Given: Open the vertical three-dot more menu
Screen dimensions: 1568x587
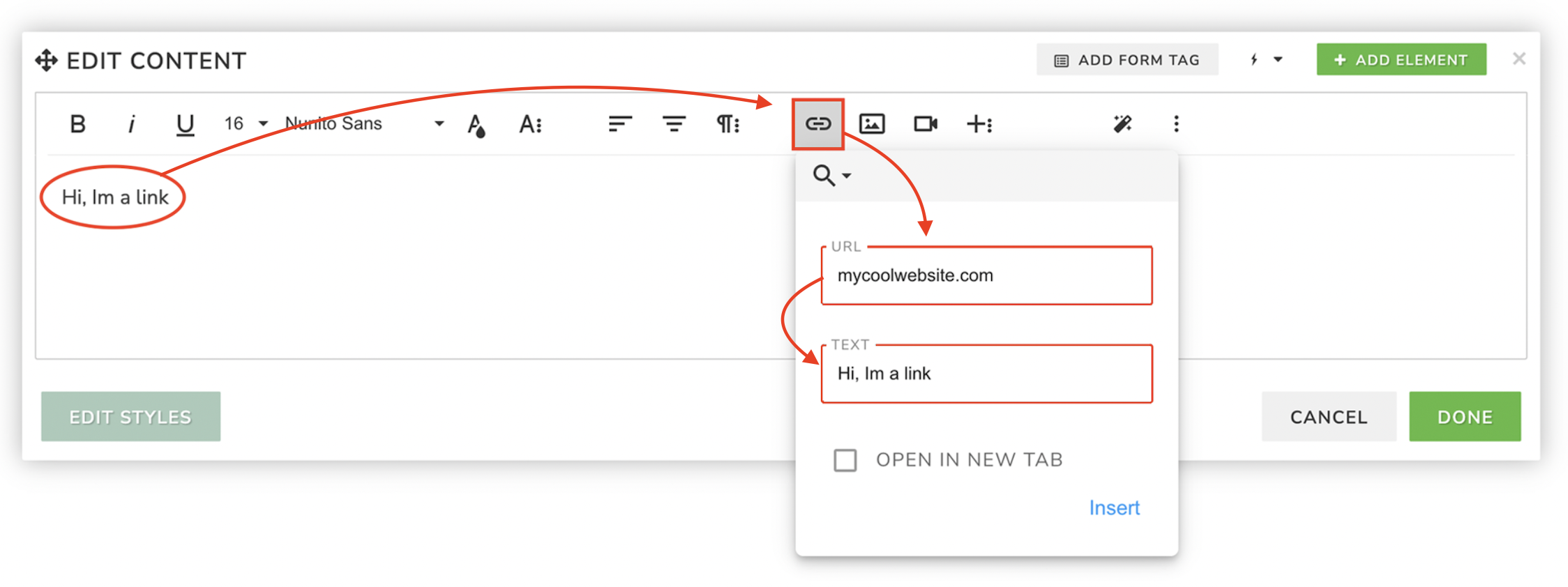Looking at the screenshot, I should tap(1176, 124).
